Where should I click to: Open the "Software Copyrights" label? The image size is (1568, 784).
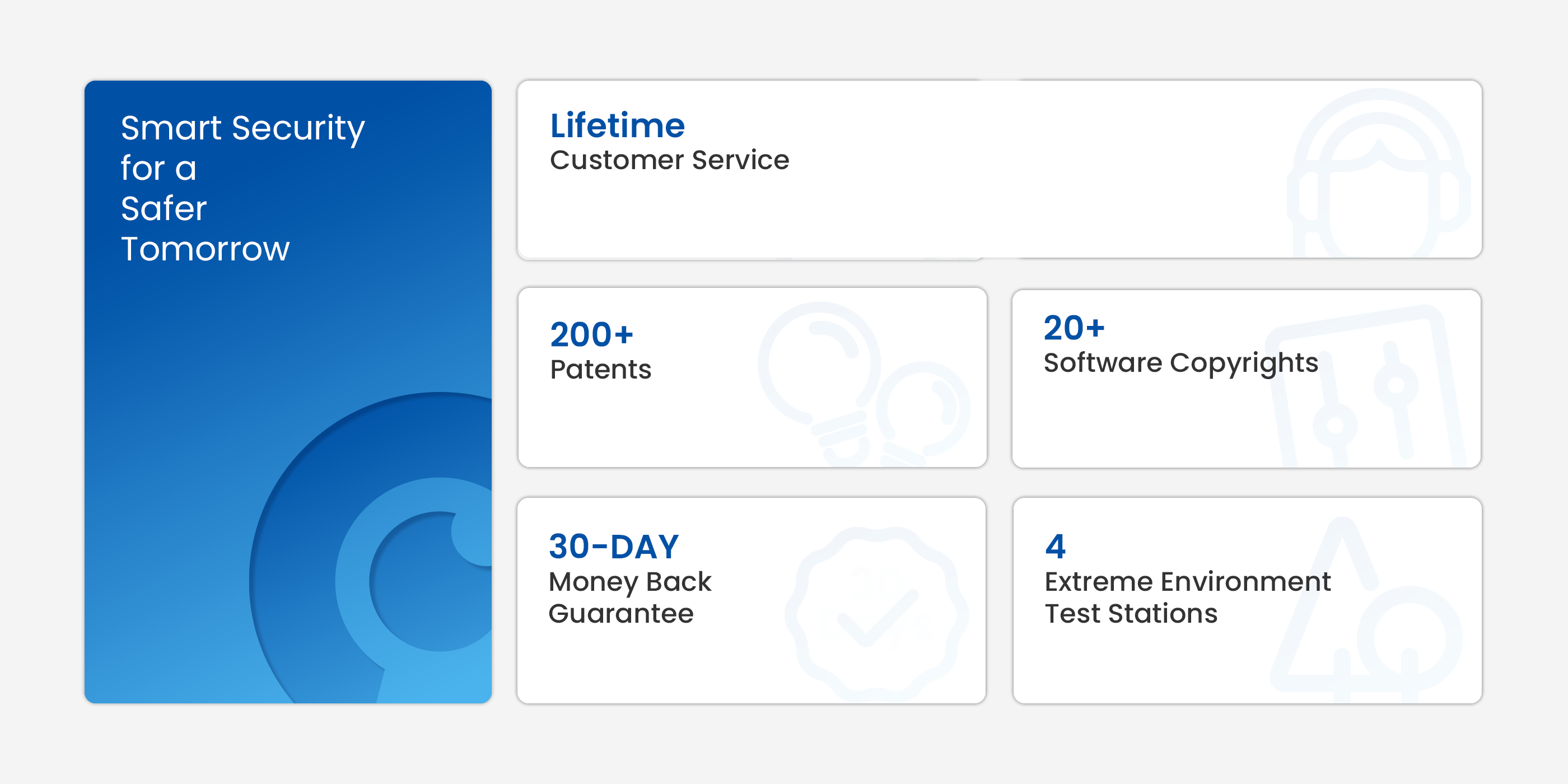pos(1180,363)
